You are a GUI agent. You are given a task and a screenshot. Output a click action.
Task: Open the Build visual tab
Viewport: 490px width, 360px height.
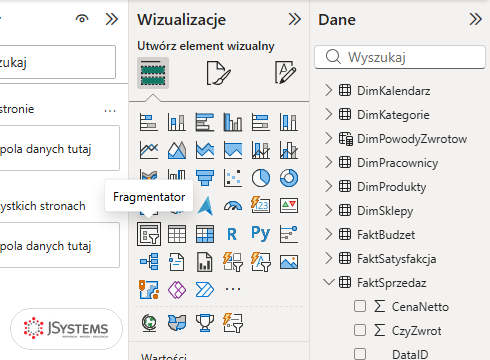[153, 73]
